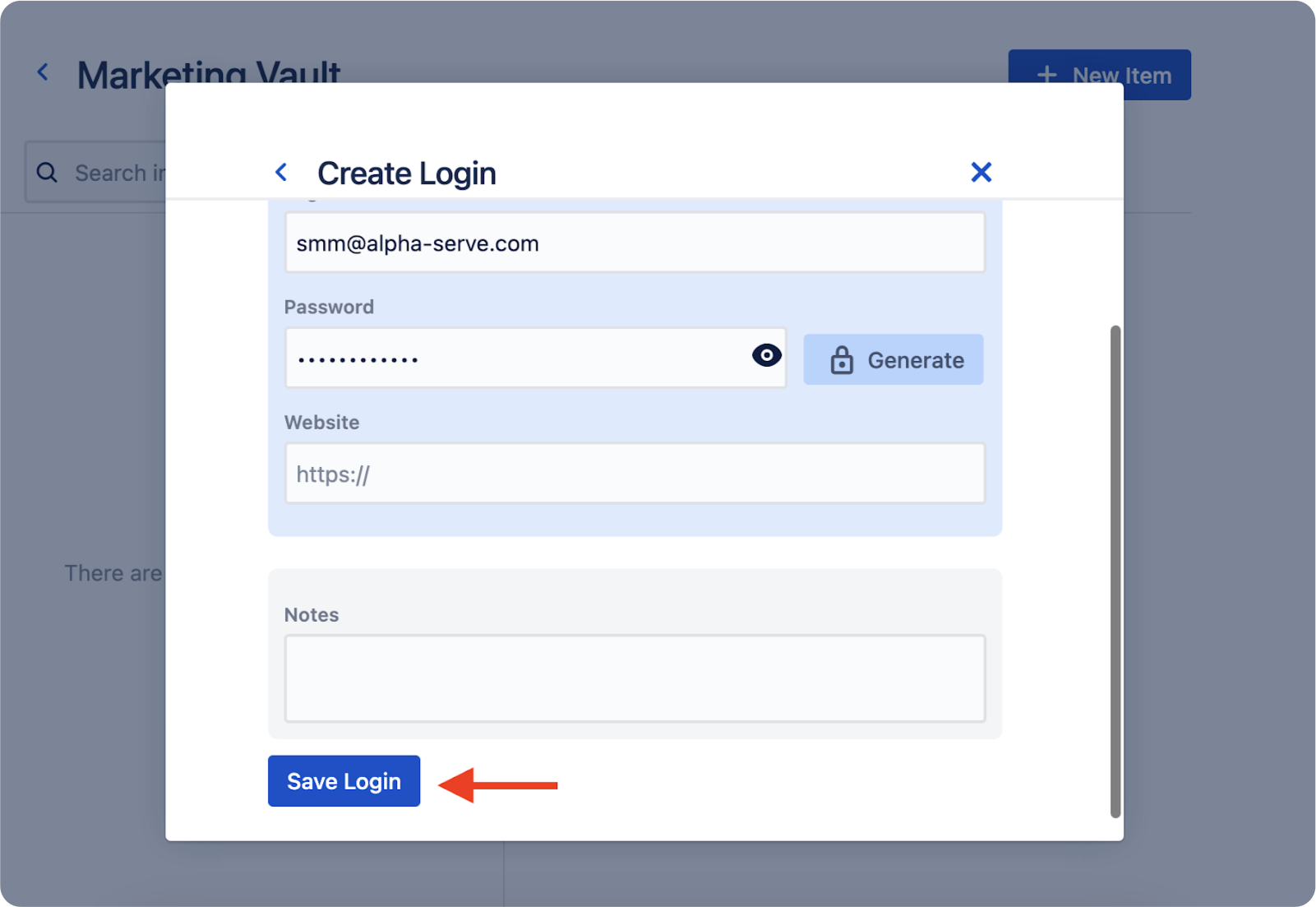Click the search bar in Marketing Vault
This screenshot has width=1316, height=907.
point(115,172)
